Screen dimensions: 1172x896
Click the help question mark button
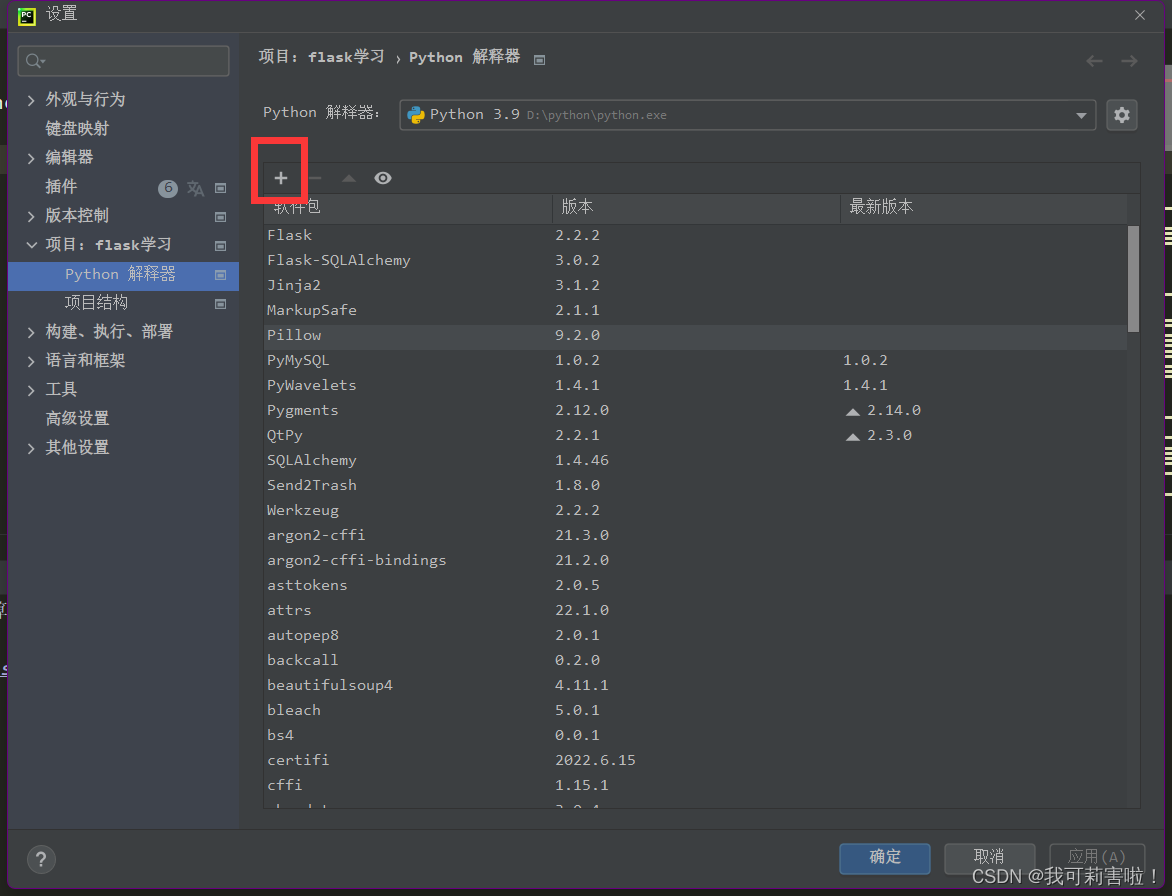point(41,859)
